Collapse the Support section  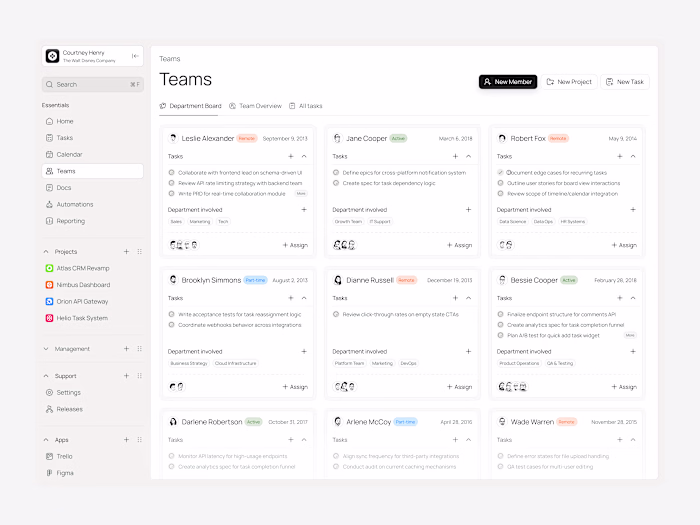pos(46,376)
